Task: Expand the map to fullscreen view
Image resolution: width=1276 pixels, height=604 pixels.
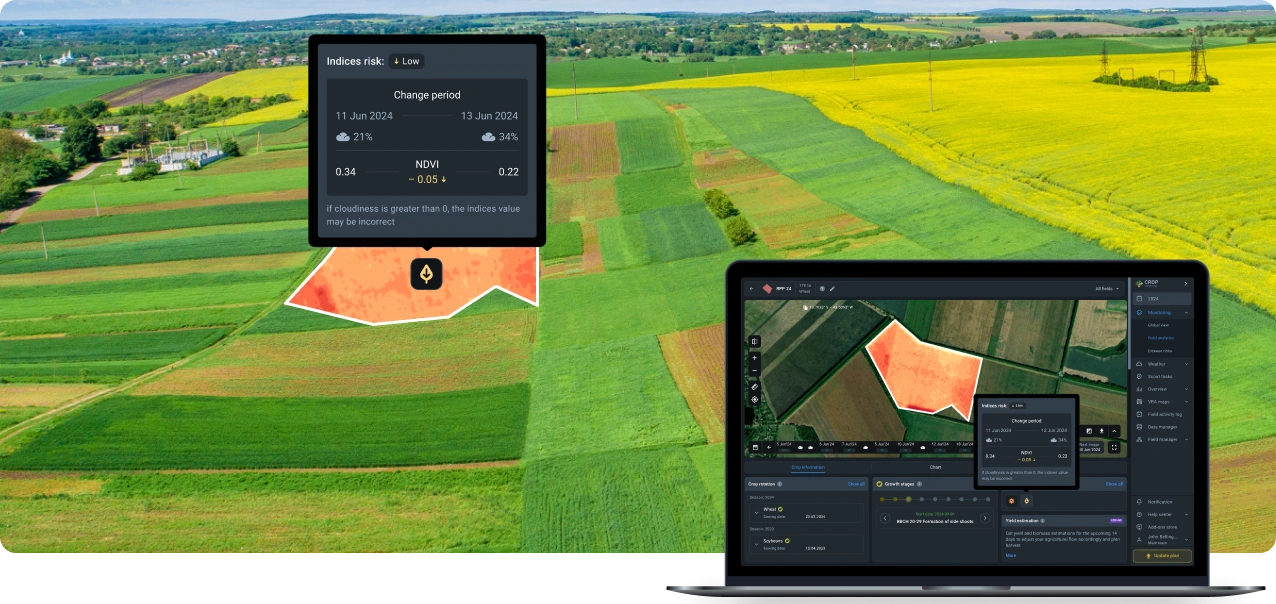Action: tap(1114, 447)
